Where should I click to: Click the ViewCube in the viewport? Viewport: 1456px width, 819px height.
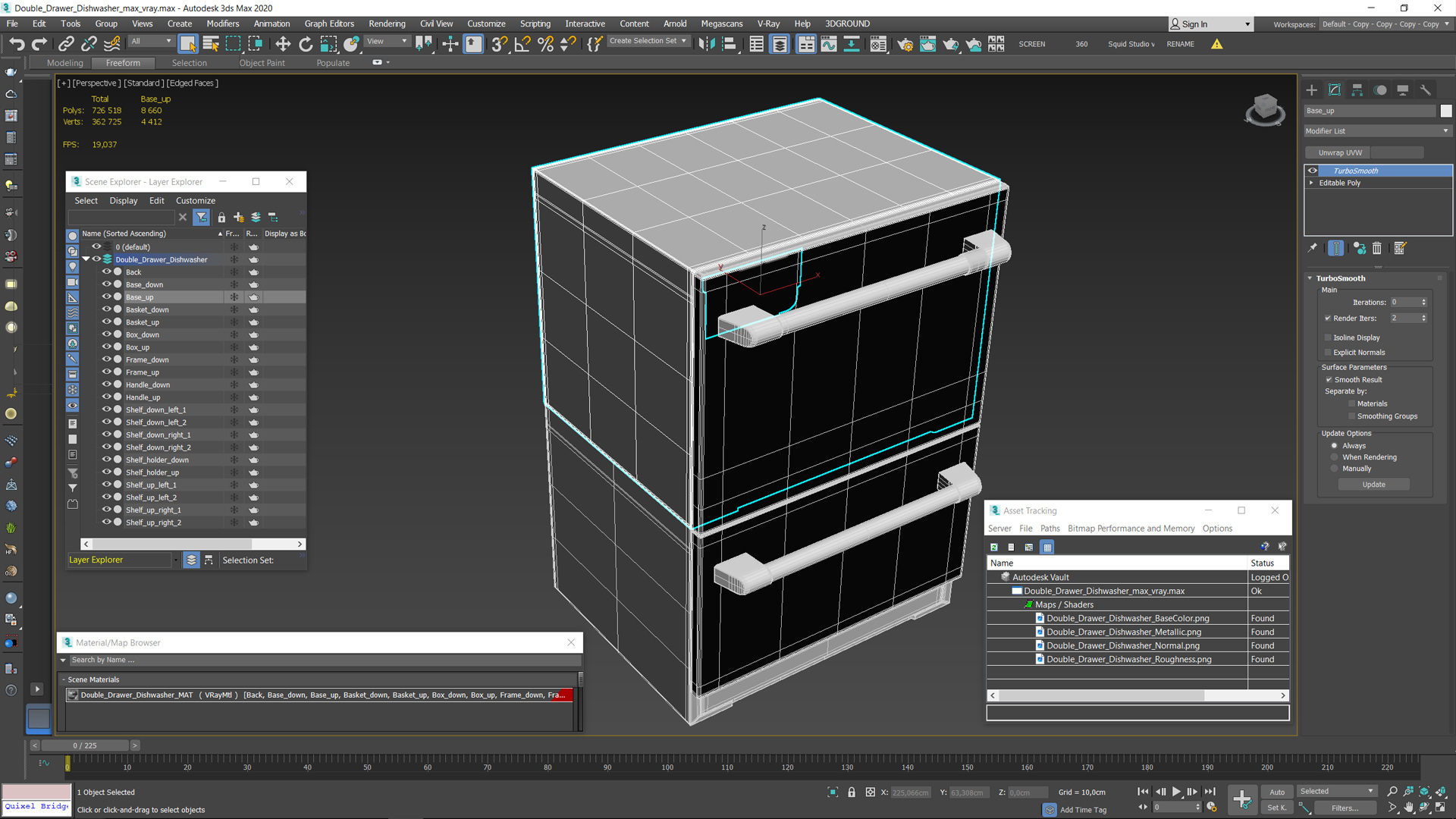(1265, 109)
